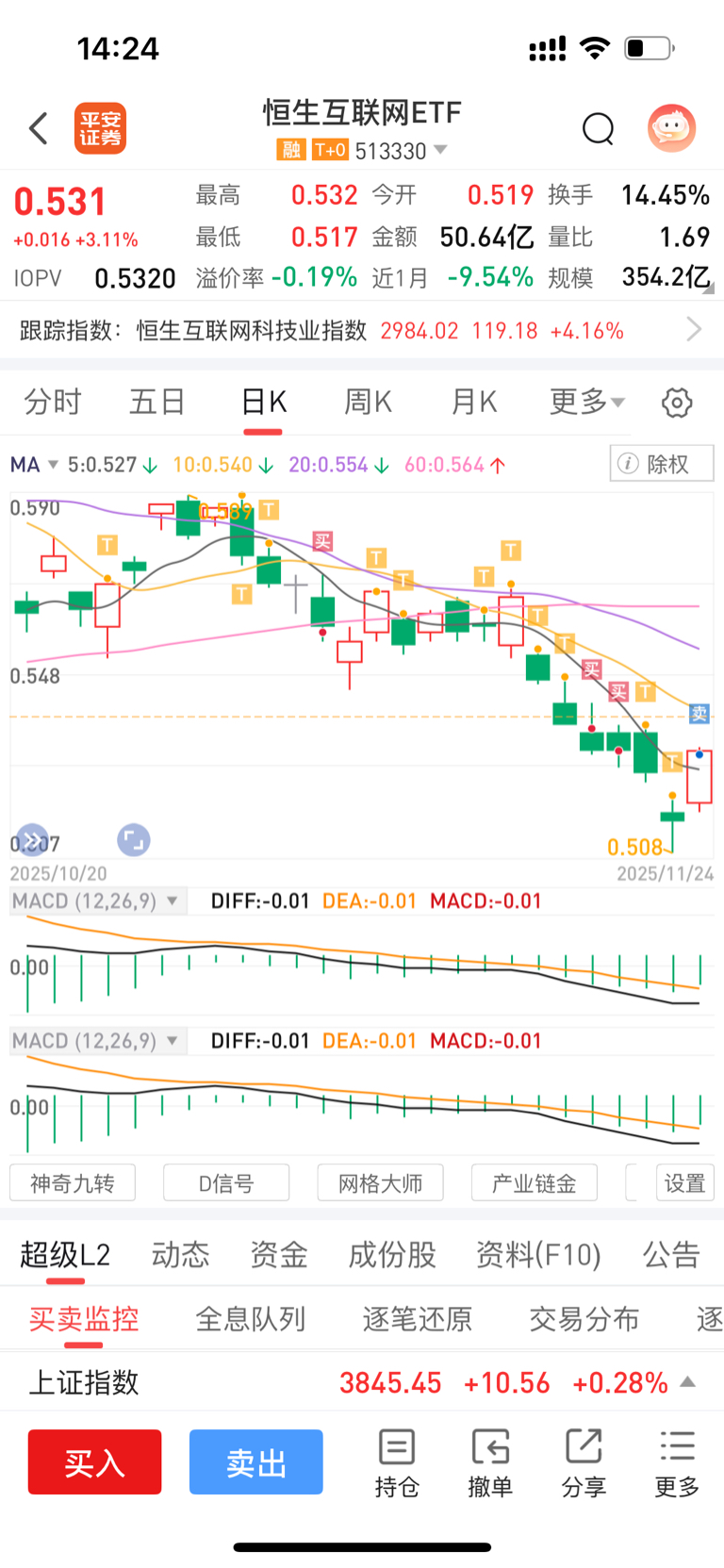The image size is (724, 1568).
Task: Open the 公告 tab
Action: (x=671, y=1255)
